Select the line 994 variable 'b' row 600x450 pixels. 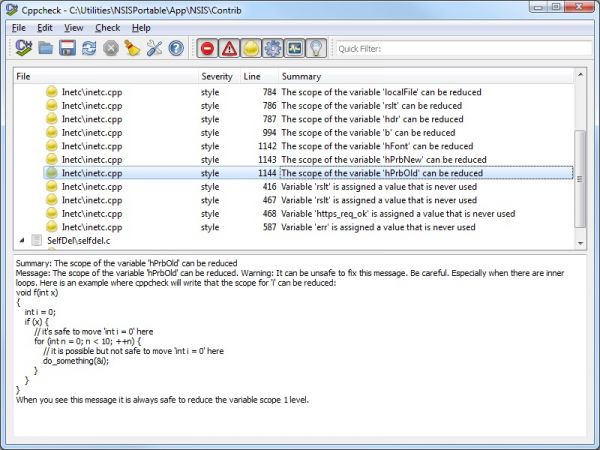[x=309, y=132]
